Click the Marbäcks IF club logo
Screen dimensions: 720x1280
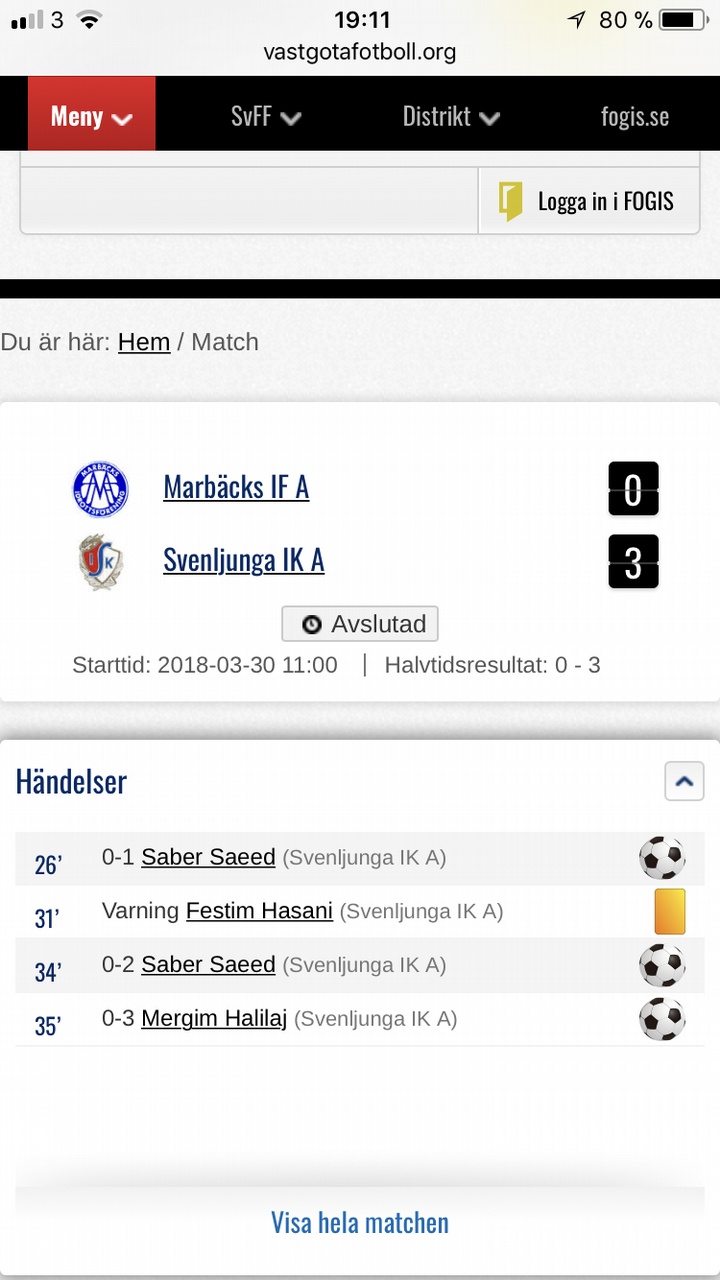click(x=100, y=489)
